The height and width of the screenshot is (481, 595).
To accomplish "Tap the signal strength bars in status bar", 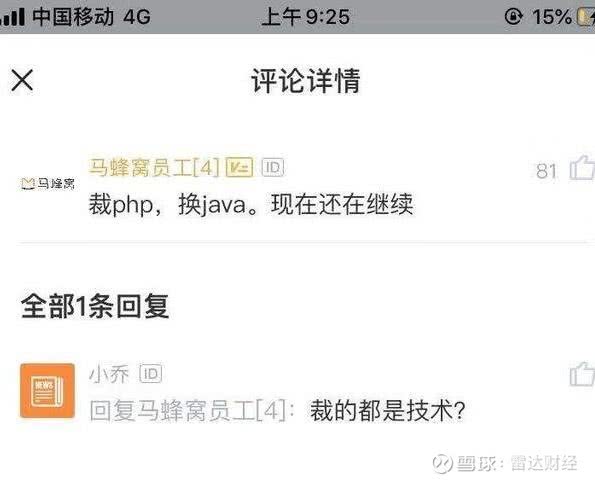I will click(x=13, y=17).
